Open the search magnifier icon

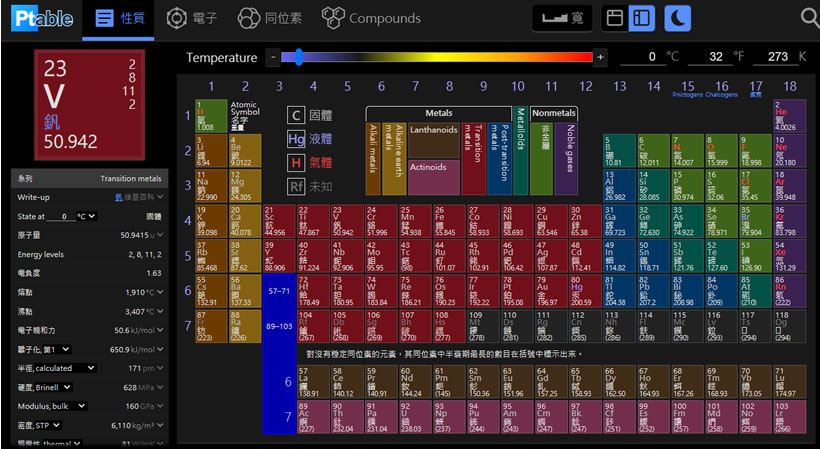(808, 18)
